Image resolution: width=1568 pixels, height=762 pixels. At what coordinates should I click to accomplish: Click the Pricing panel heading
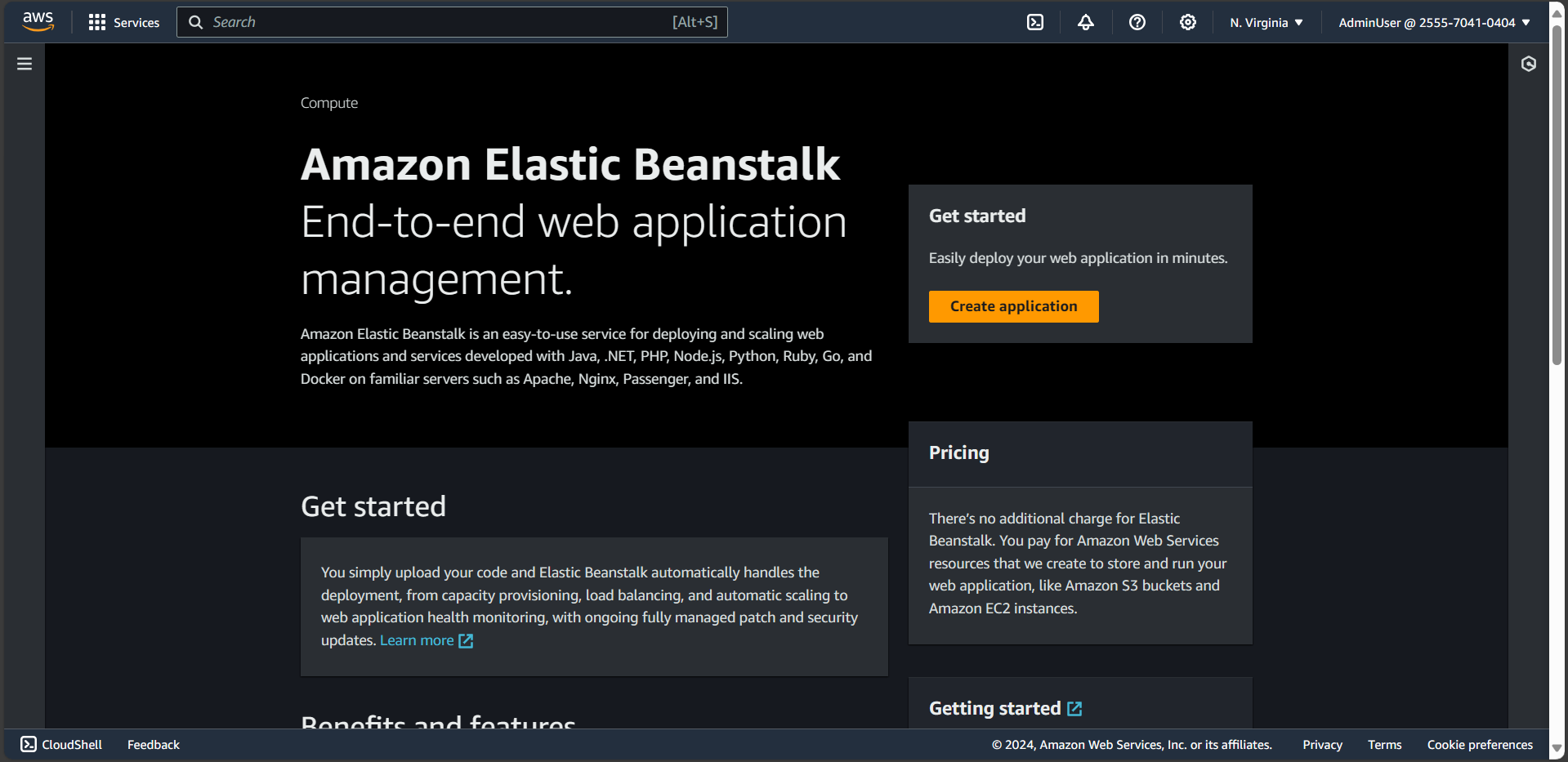pos(958,453)
